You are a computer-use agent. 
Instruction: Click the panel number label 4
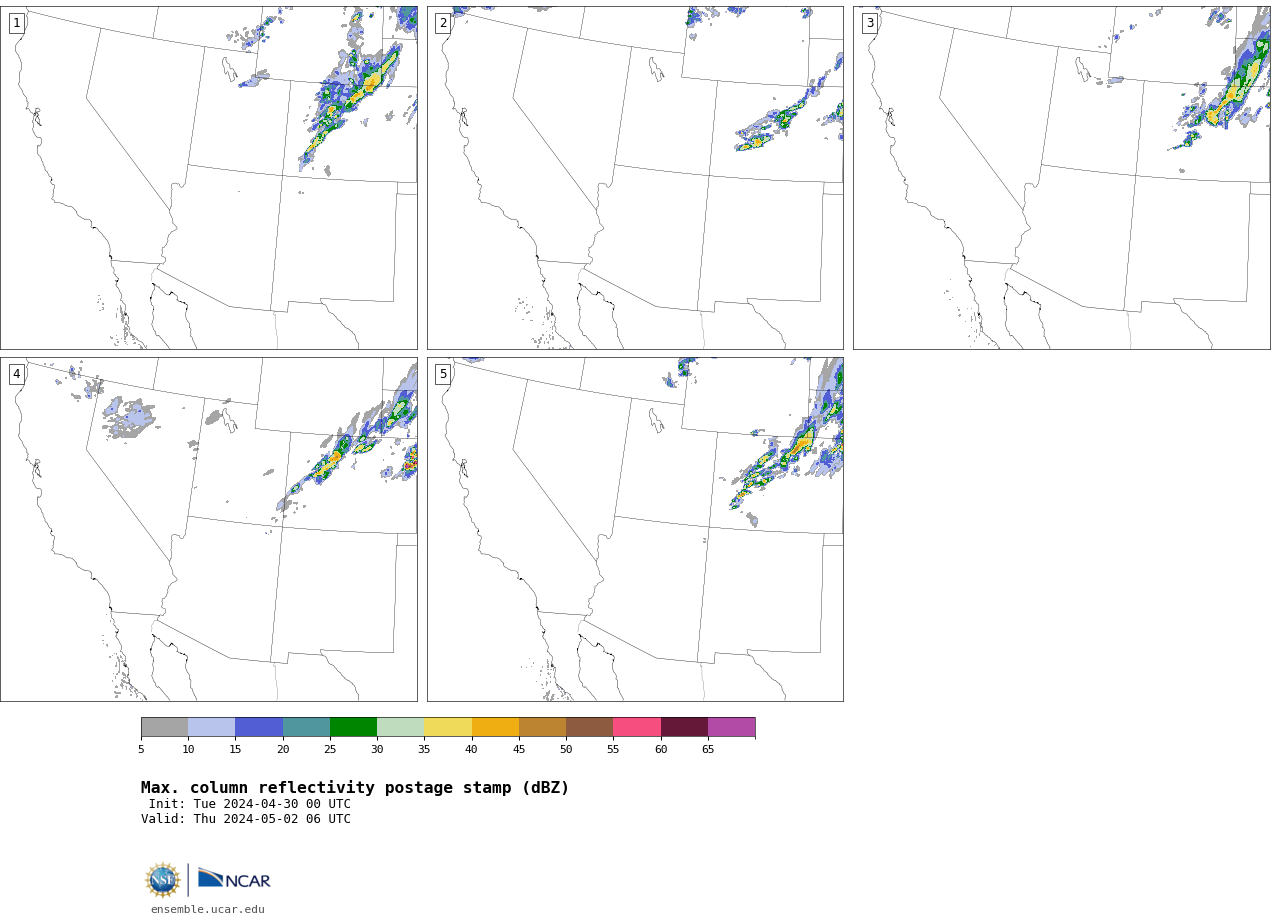pyautogui.click(x=16, y=374)
